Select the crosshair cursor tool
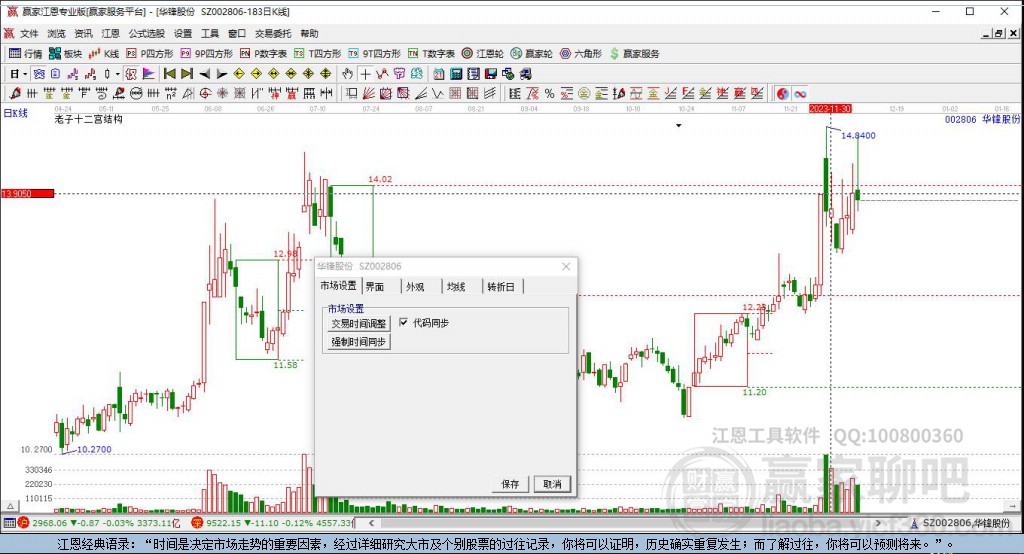The width and height of the screenshot is (1024, 554). click(x=365, y=74)
